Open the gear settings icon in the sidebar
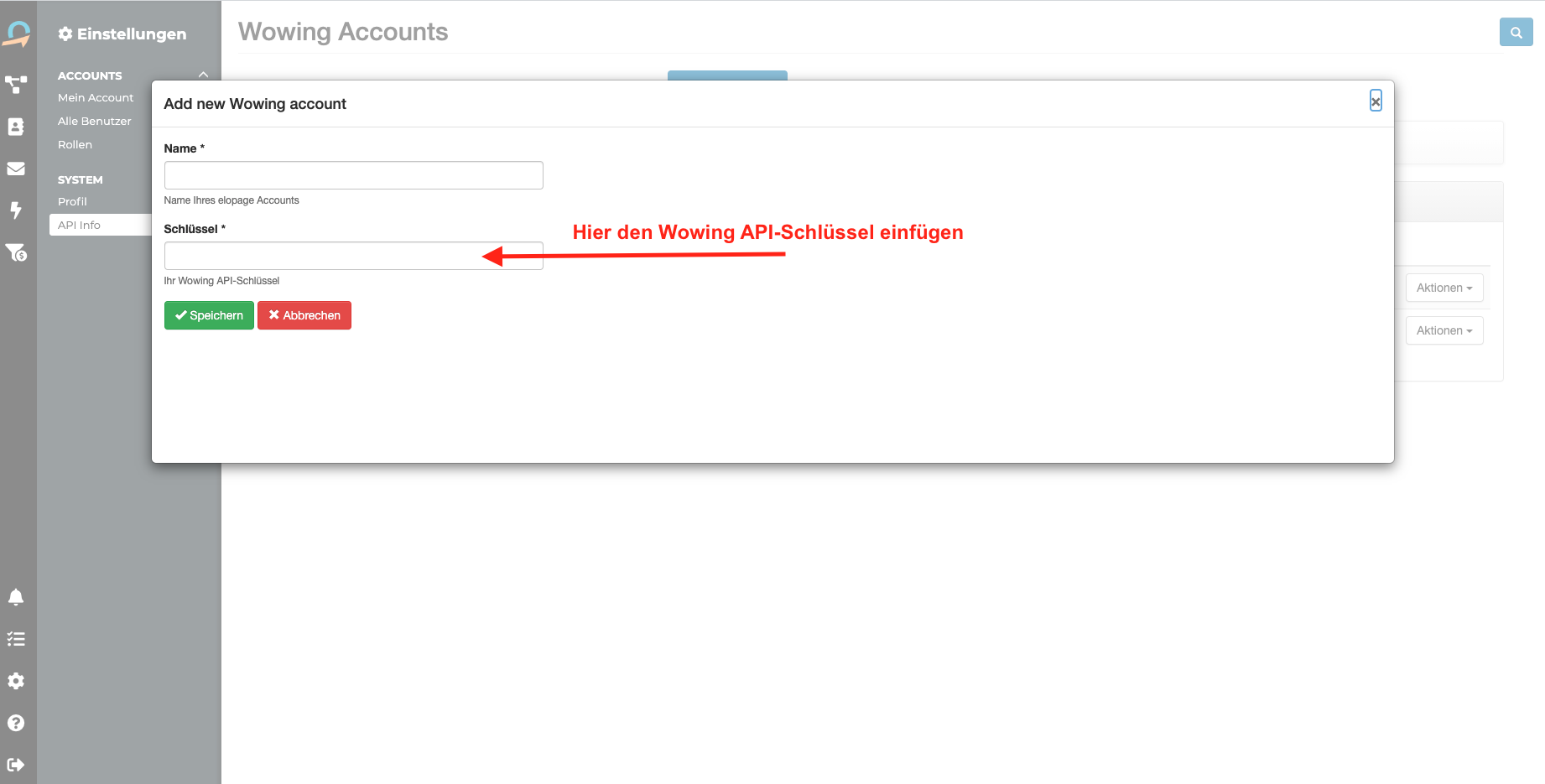1545x784 pixels. pyautogui.click(x=16, y=681)
